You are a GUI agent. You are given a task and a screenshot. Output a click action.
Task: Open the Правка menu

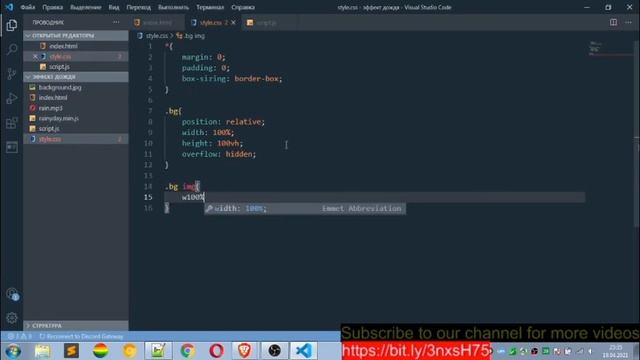pyautogui.click(x=53, y=7)
